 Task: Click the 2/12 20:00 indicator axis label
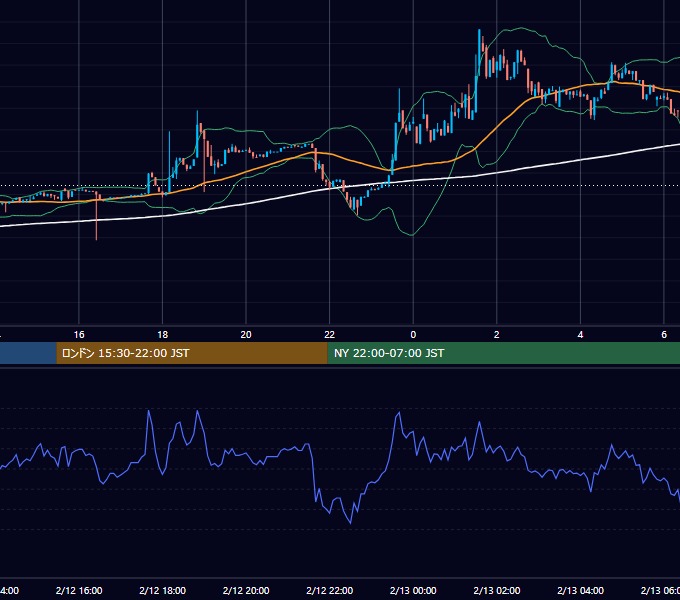click(246, 590)
